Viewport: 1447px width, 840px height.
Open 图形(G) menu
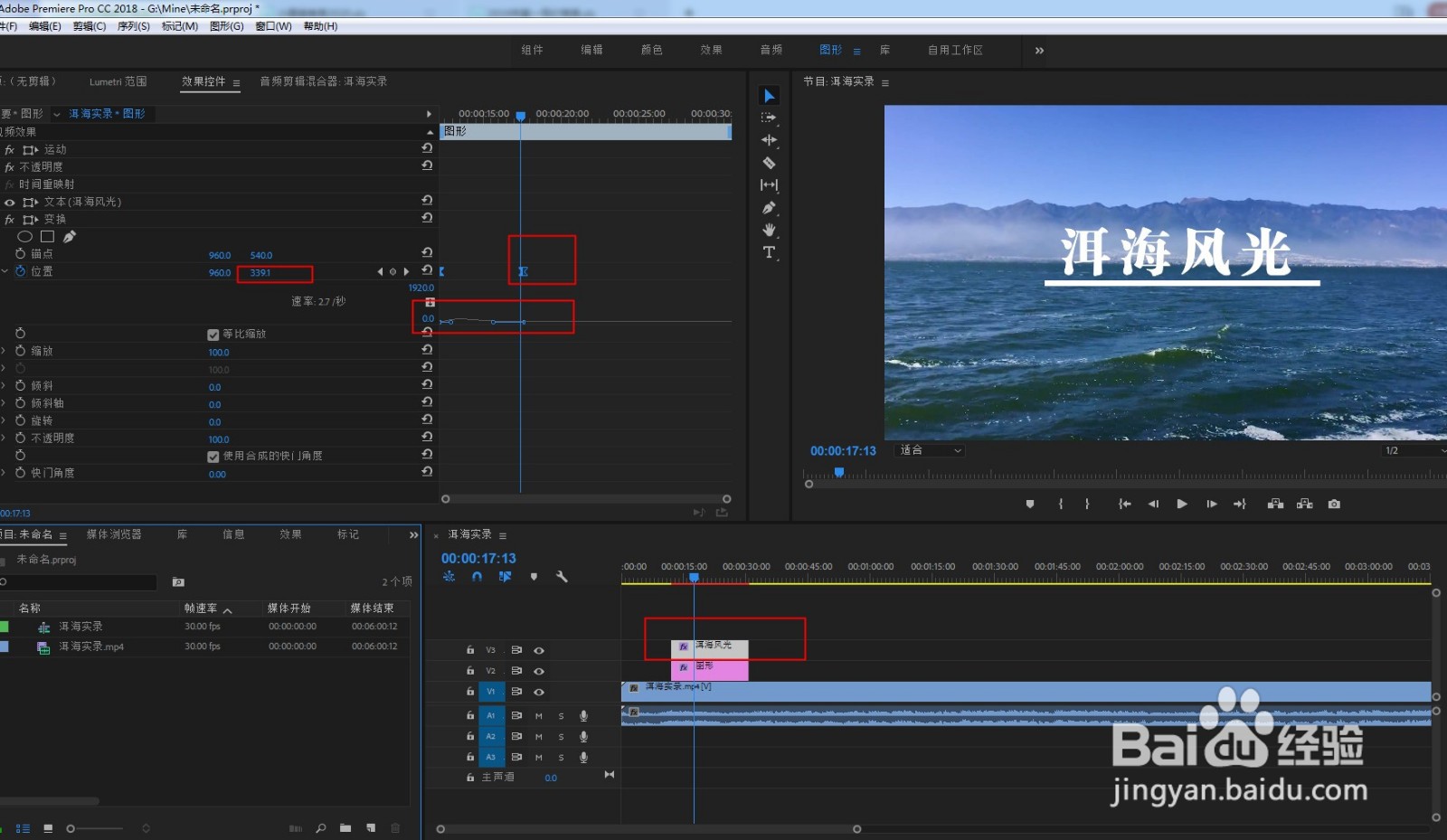227,26
